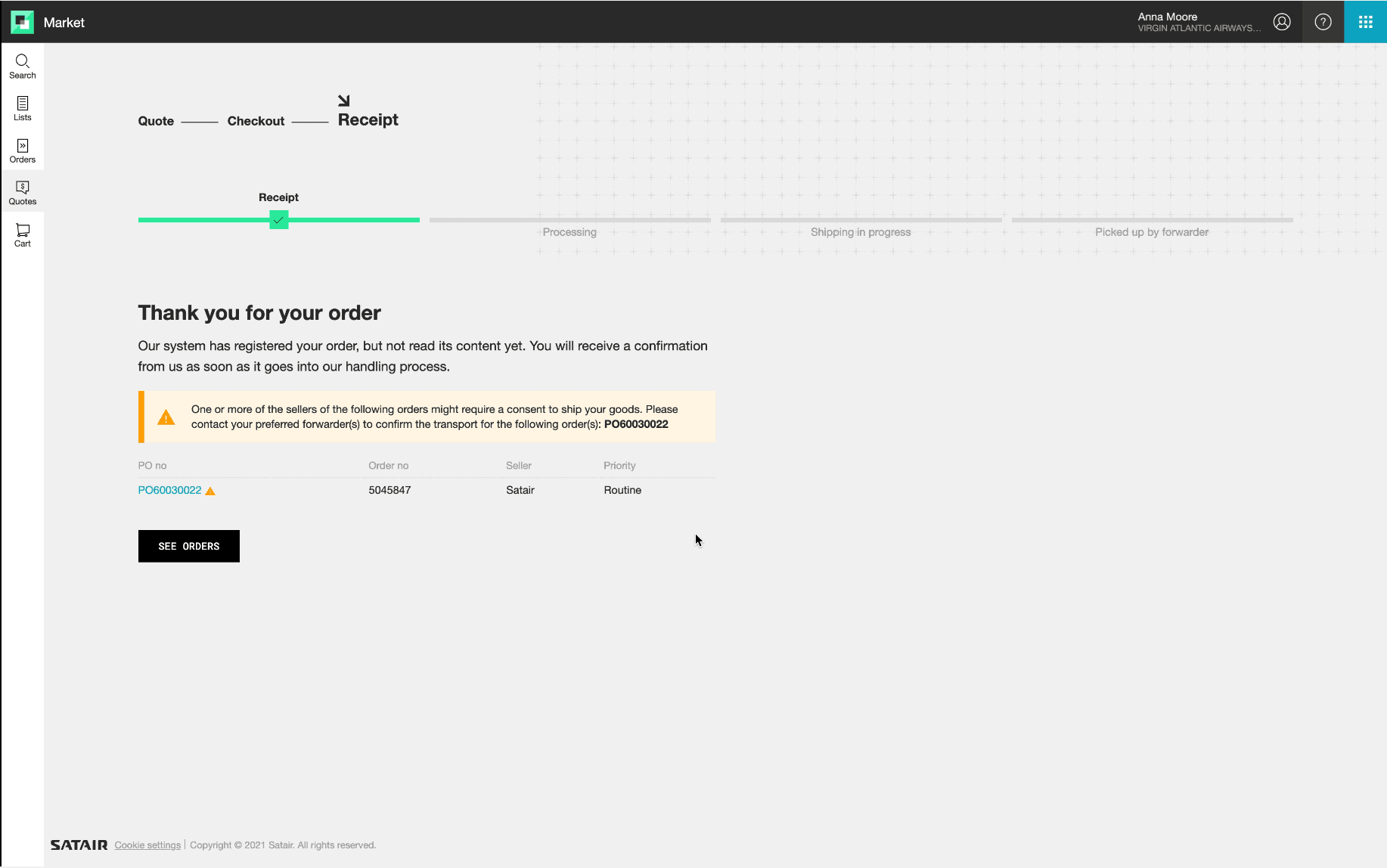Click the warning triangle beside PO60030022 link

210,491
